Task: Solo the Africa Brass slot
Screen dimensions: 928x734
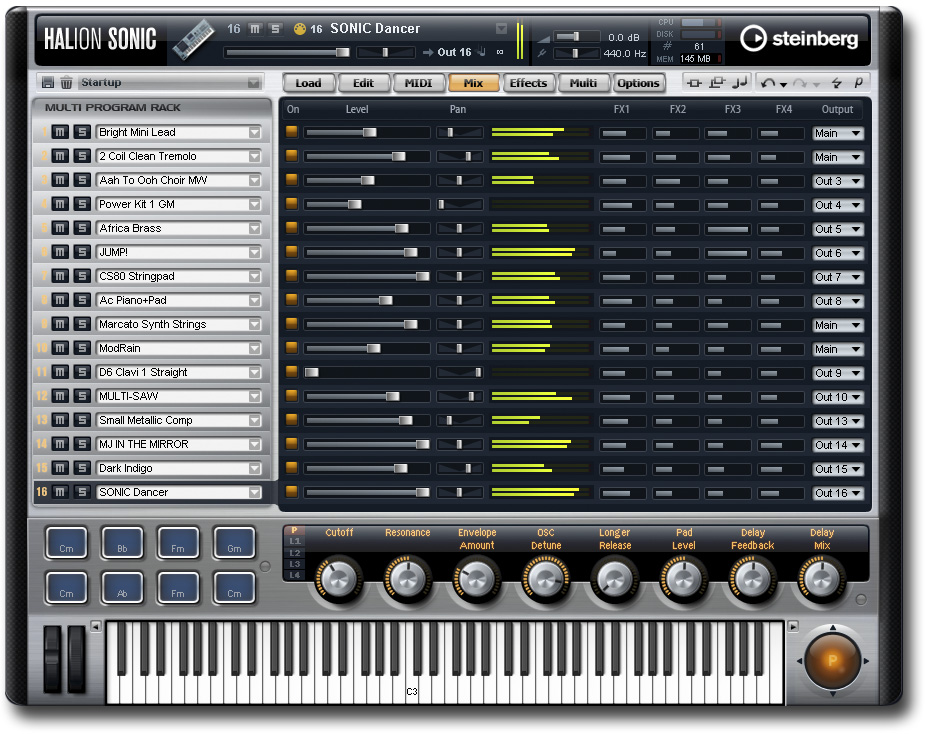Action: tap(82, 228)
